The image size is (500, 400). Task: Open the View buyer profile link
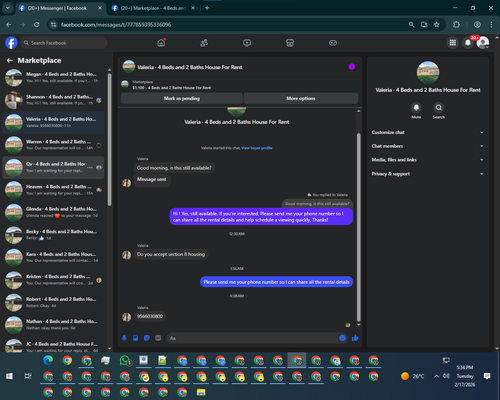pyautogui.click(x=257, y=148)
